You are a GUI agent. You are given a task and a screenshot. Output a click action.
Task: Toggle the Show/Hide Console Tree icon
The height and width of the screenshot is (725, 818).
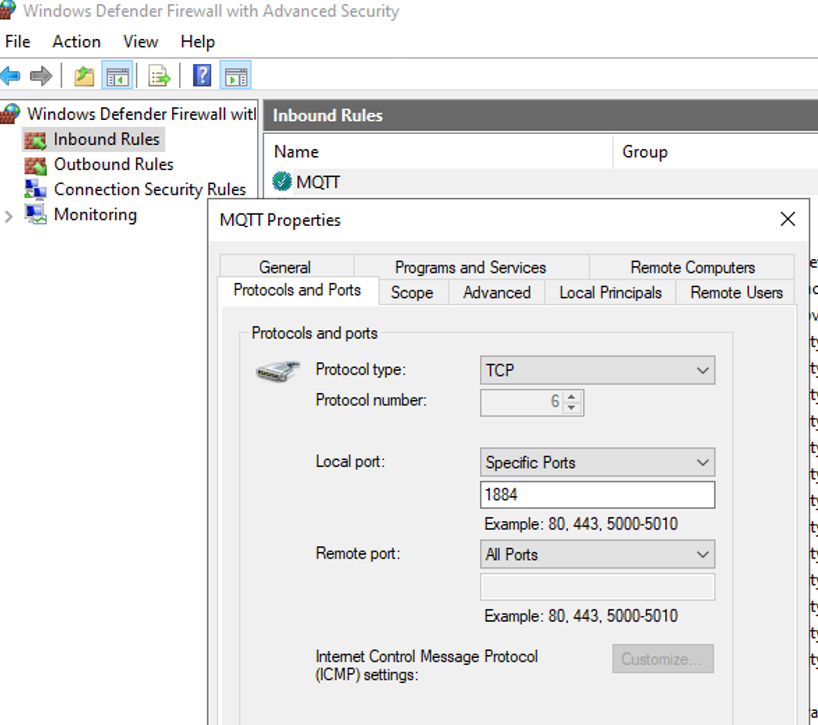(117, 76)
